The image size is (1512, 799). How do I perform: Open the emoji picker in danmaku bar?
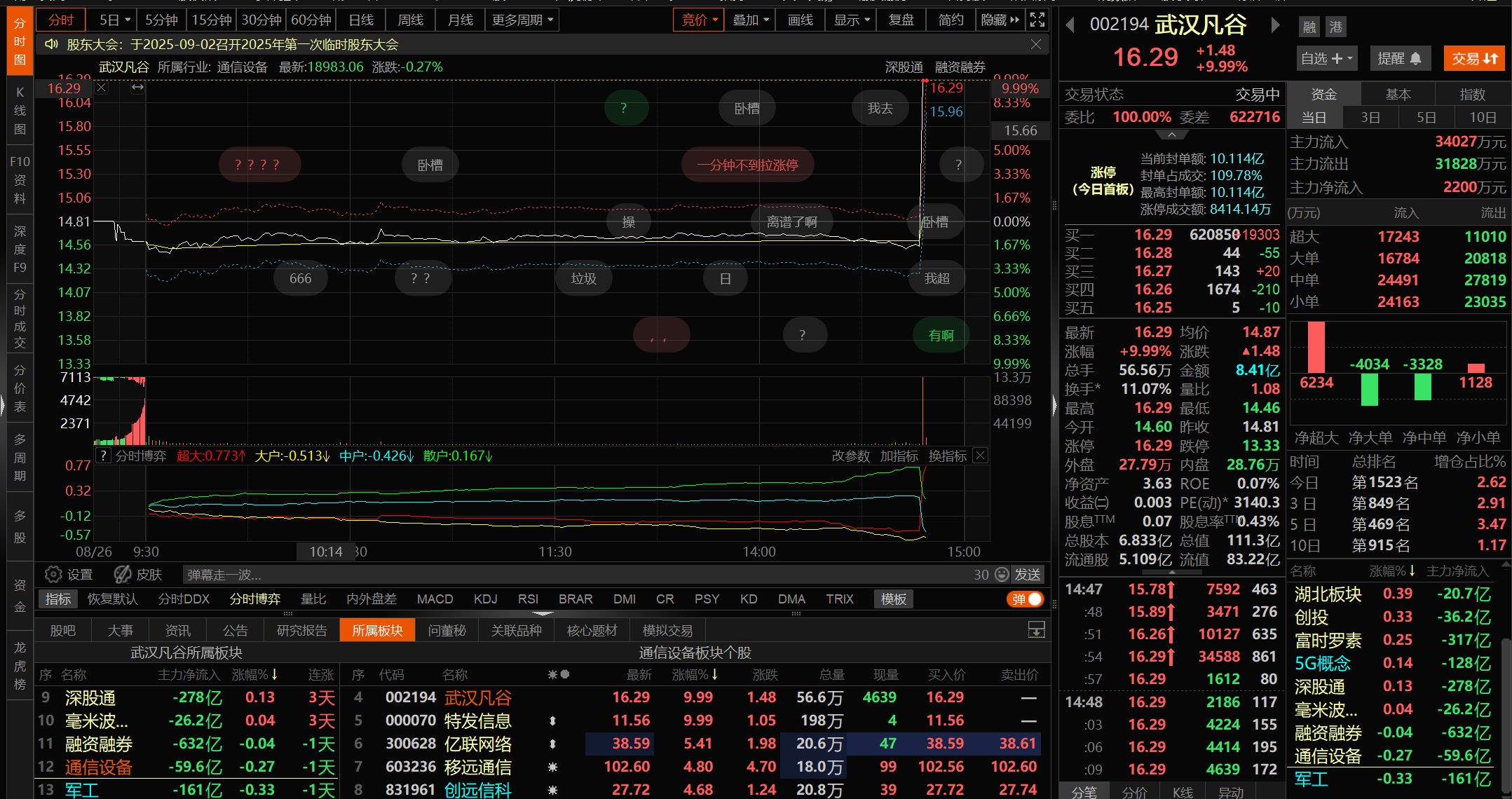click(x=1002, y=575)
